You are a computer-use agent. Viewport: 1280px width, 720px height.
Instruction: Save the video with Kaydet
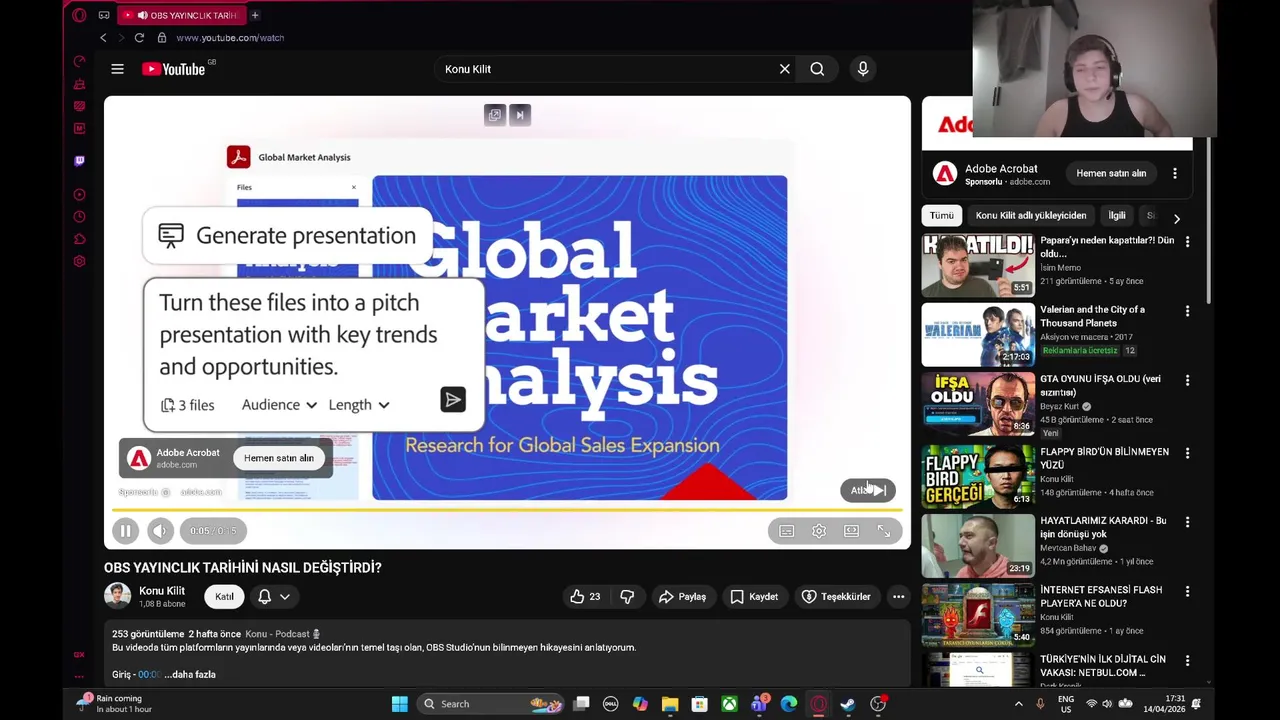754,597
